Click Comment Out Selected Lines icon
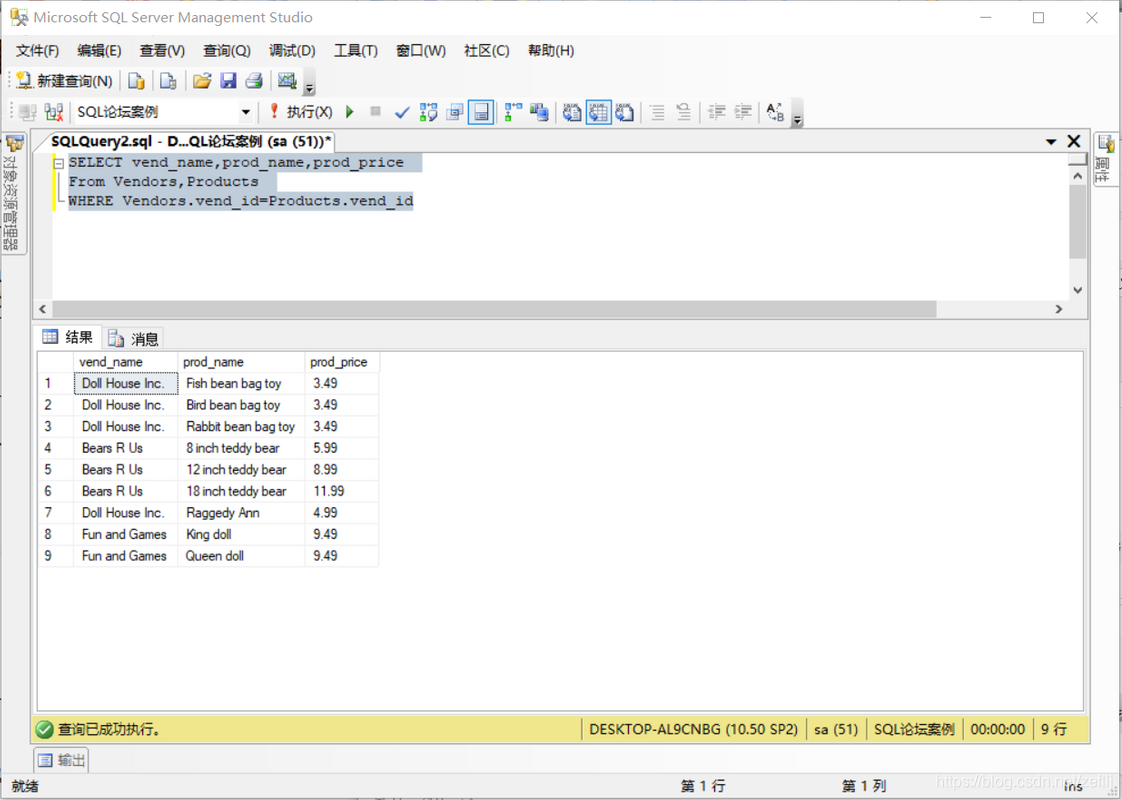 point(658,112)
